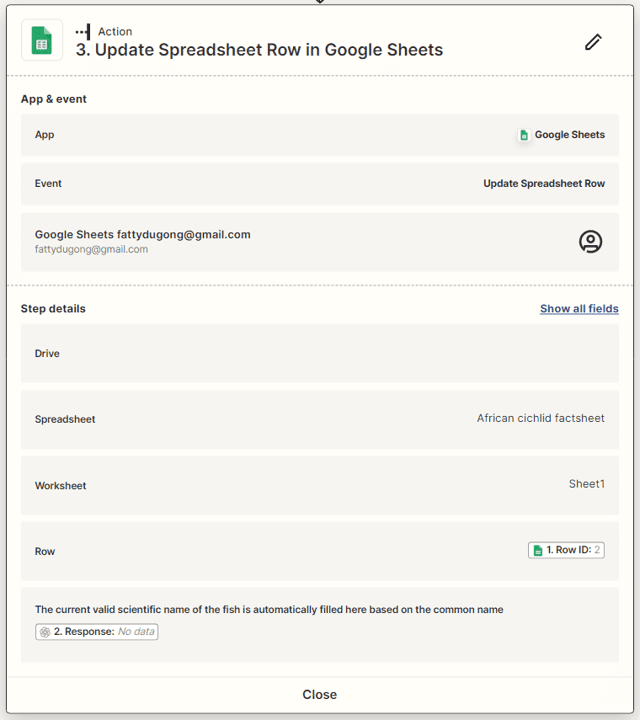
Task: Select the '2. Response: No data' pill
Action: [96, 632]
